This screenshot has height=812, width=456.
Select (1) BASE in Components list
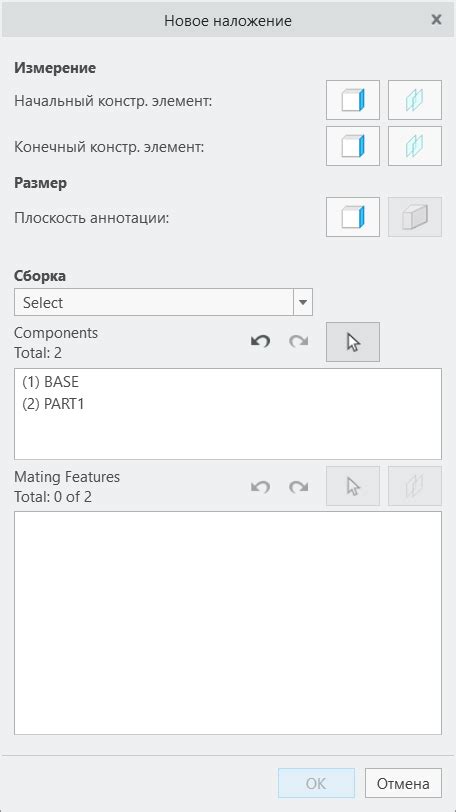(51, 382)
